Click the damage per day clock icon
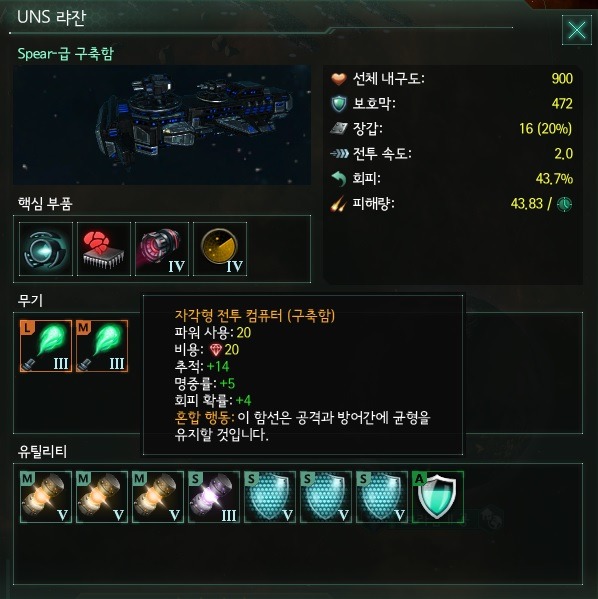Viewport: 598px width, 599px height. point(564,204)
